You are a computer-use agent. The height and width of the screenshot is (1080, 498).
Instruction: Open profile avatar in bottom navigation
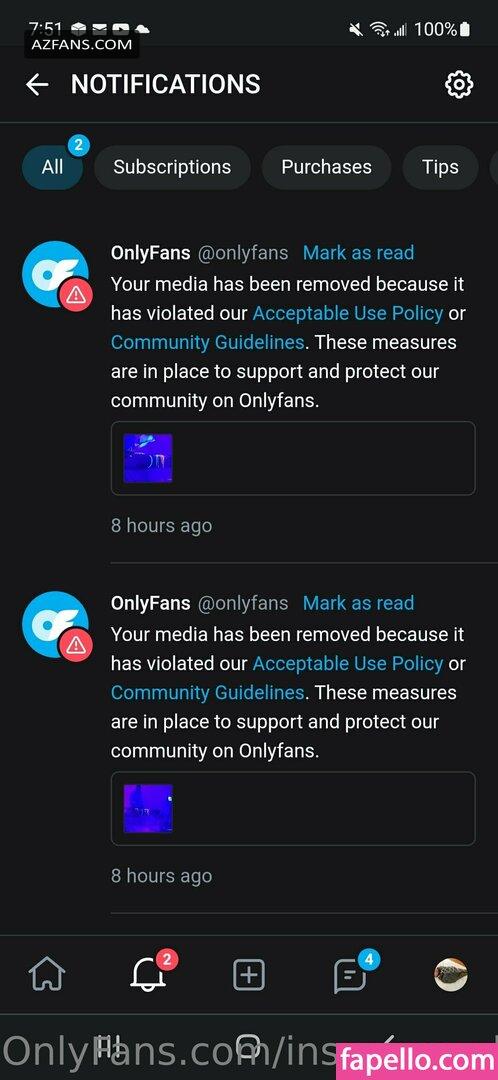coord(451,975)
